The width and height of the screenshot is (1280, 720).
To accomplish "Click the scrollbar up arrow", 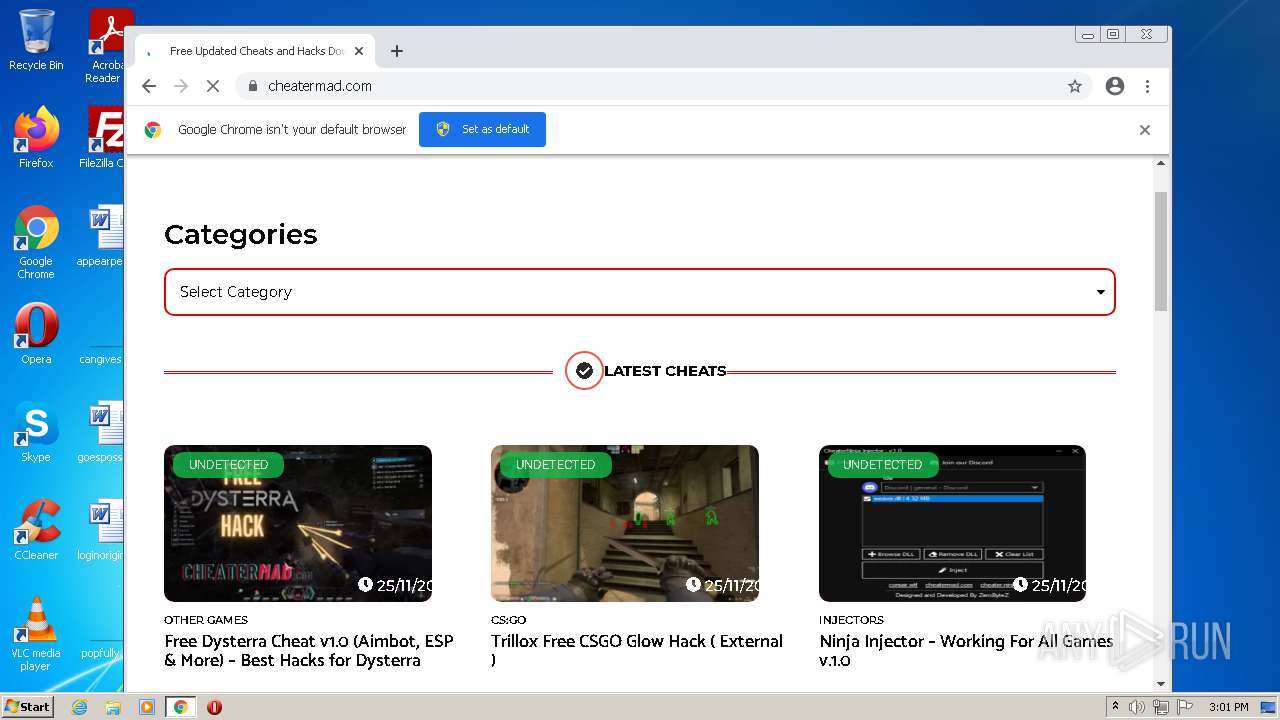I will [x=1161, y=163].
